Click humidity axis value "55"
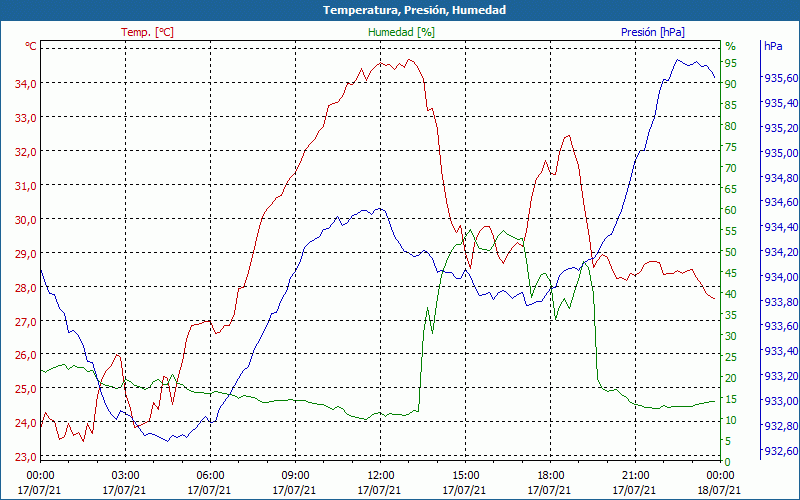 click(731, 231)
